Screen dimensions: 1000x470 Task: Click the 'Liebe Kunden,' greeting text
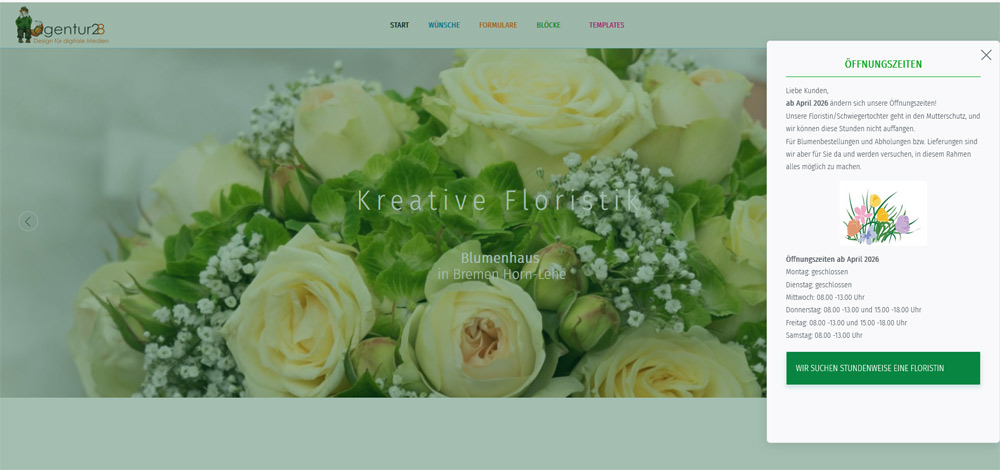(807, 91)
